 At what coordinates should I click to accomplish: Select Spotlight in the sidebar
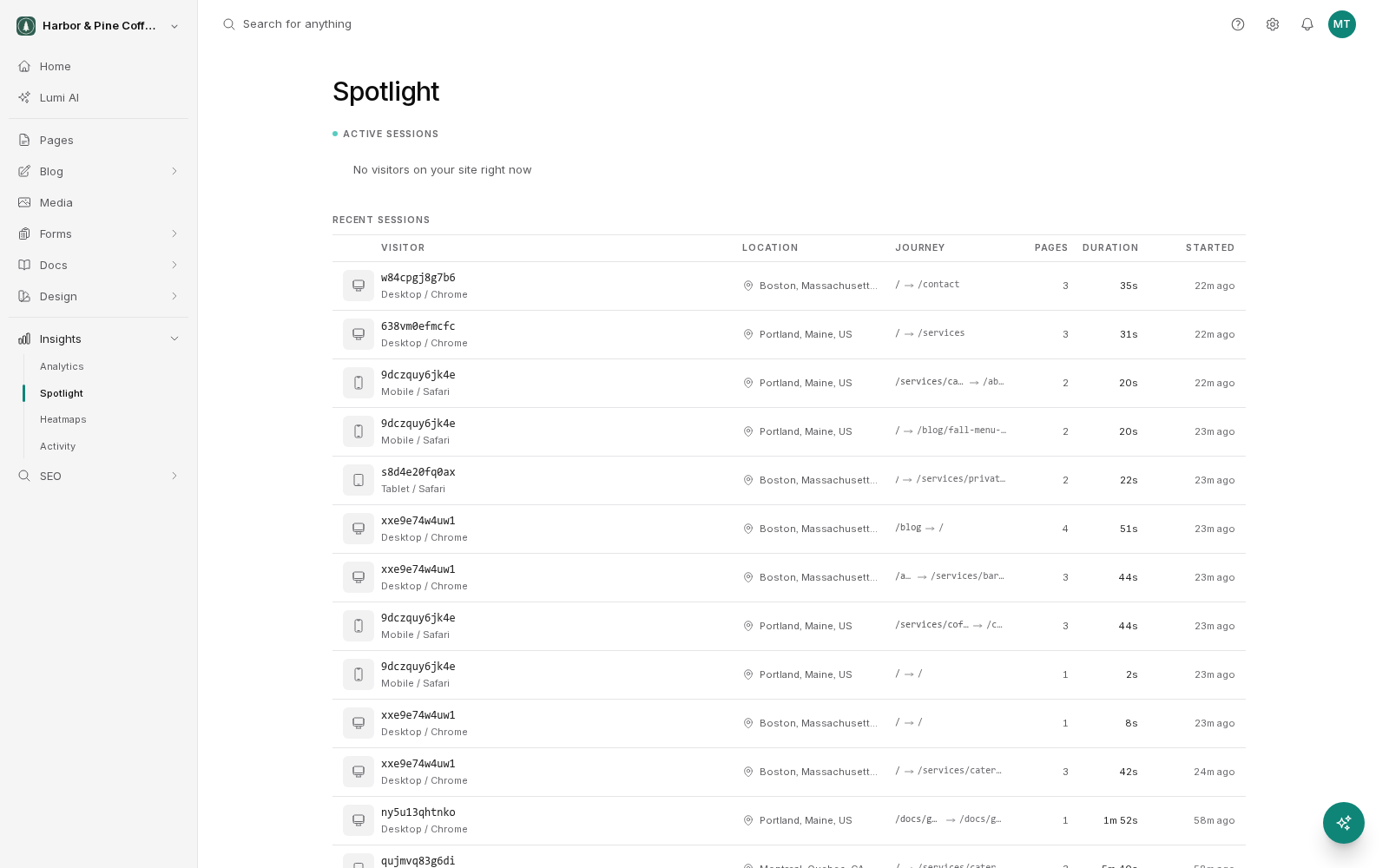[x=62, y=393]
